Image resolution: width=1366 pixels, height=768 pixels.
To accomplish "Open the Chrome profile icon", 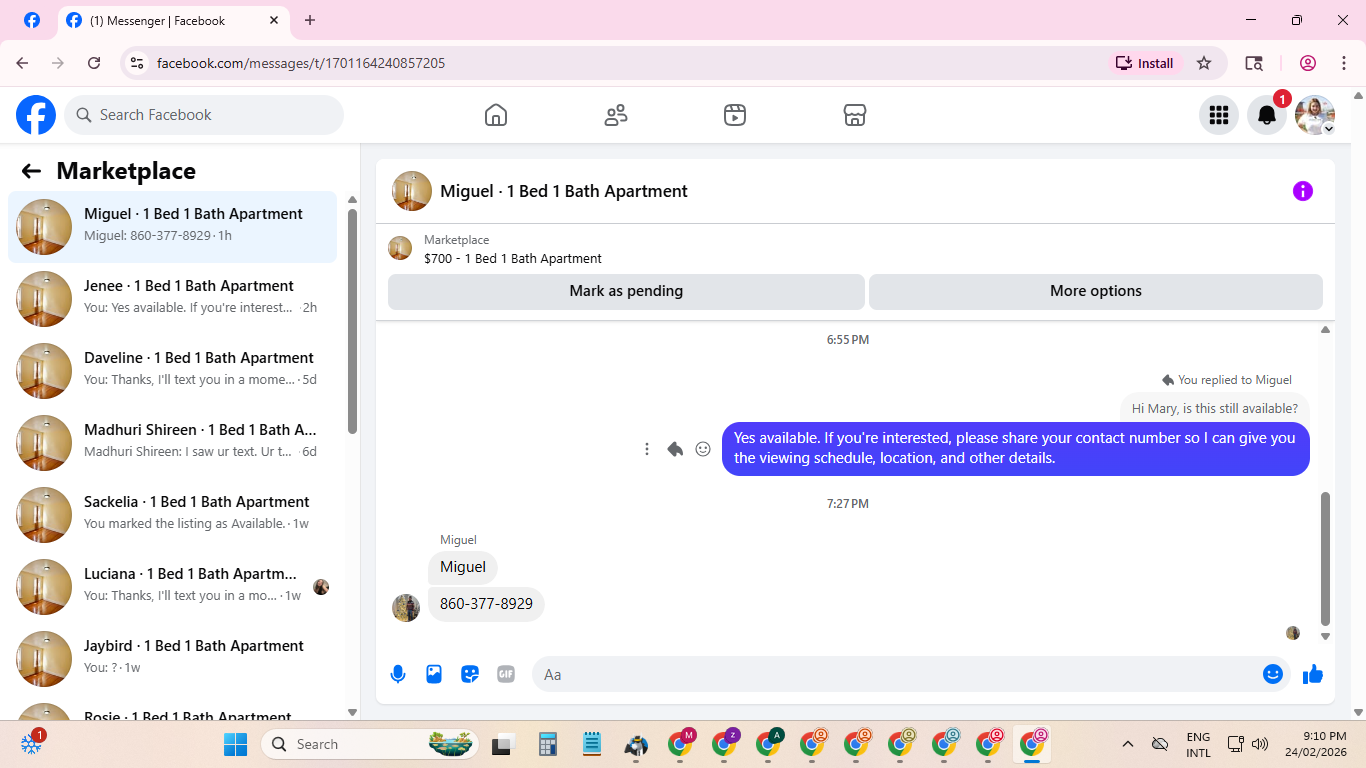I will point(1308,63).
